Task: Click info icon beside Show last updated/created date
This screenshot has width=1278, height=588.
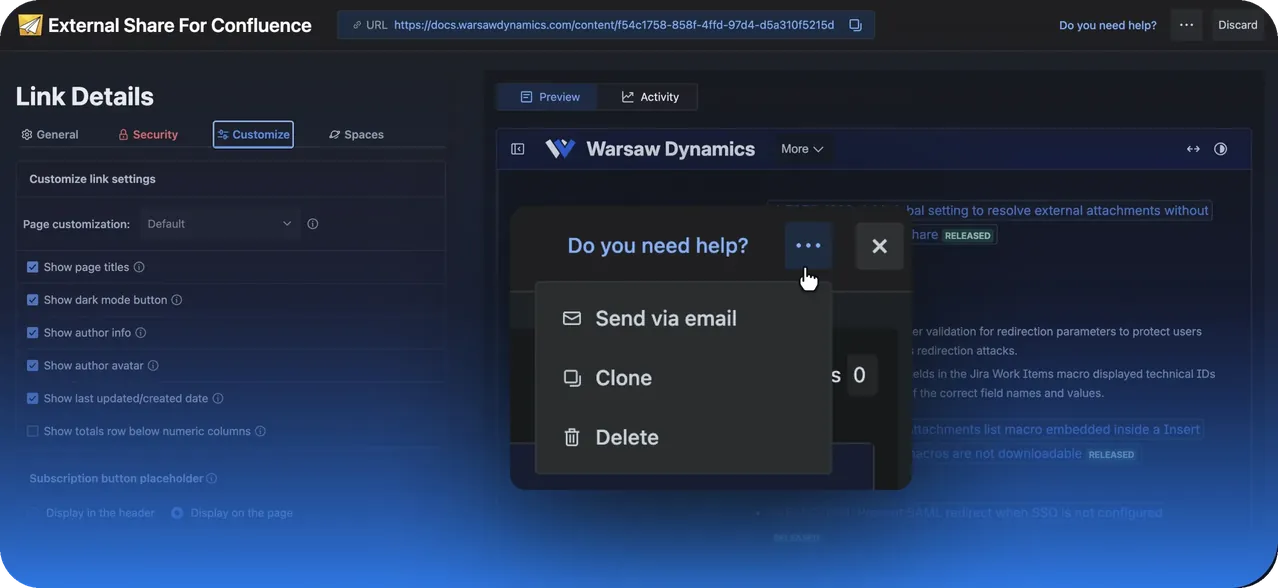Action: point(218,398)
